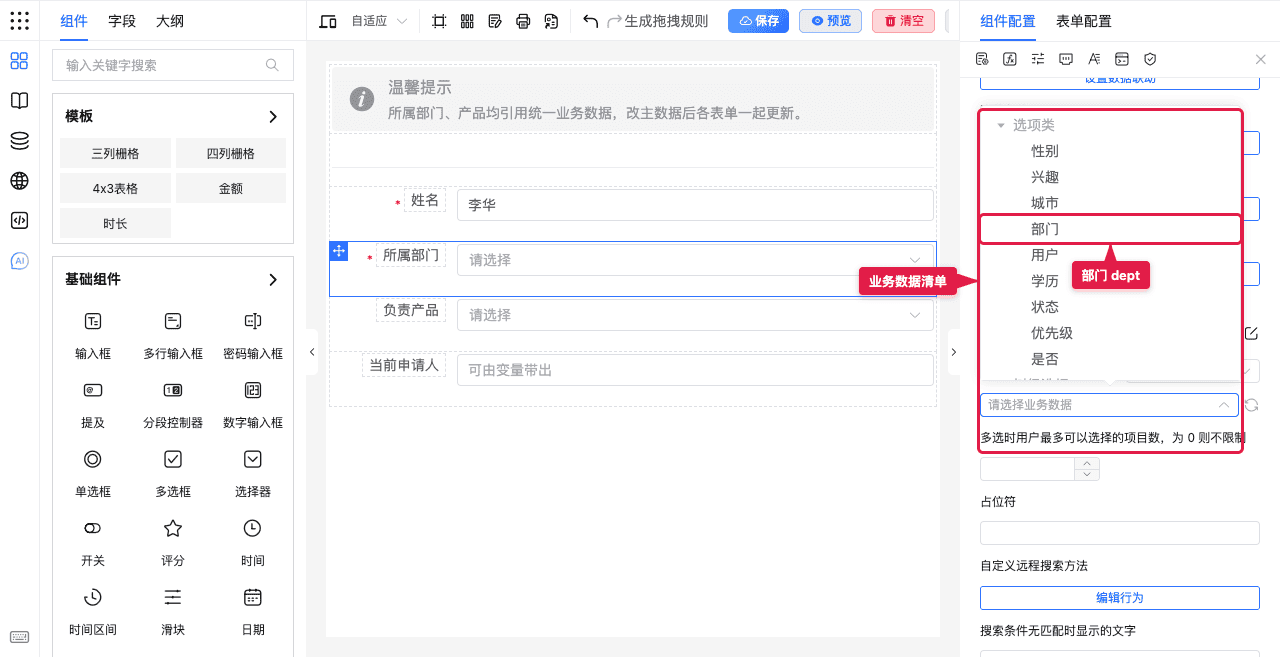Add the 滑块 slider component
1280x657 pixels.
[173, 611]
